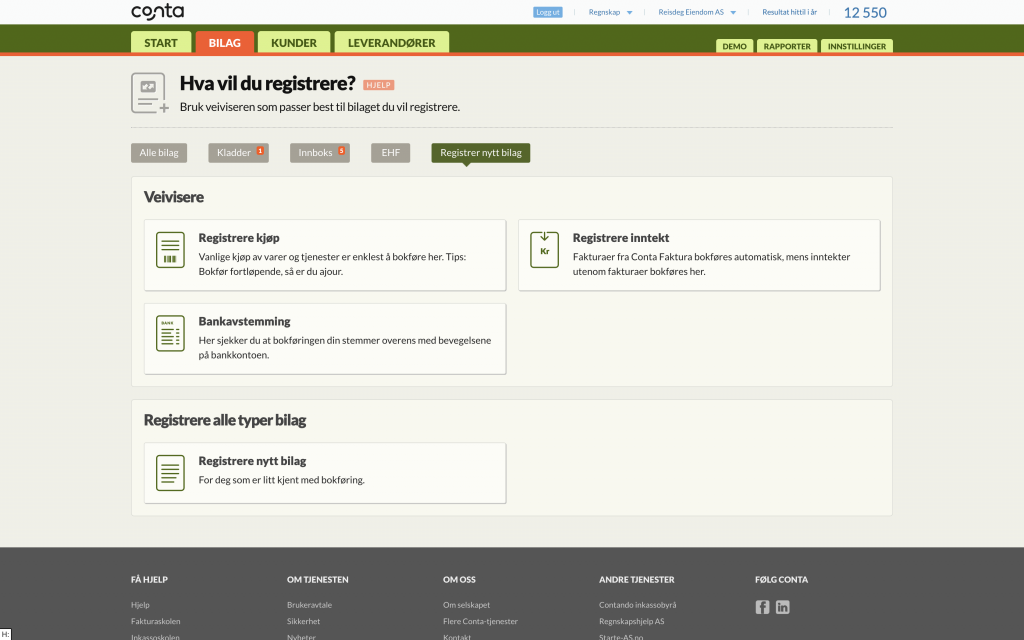The height and width of the screenshot is (640, 1024).
Task: Open the Flere Conta-tjenester footer link
Action: pyautogui.click(x=480, y=621)
